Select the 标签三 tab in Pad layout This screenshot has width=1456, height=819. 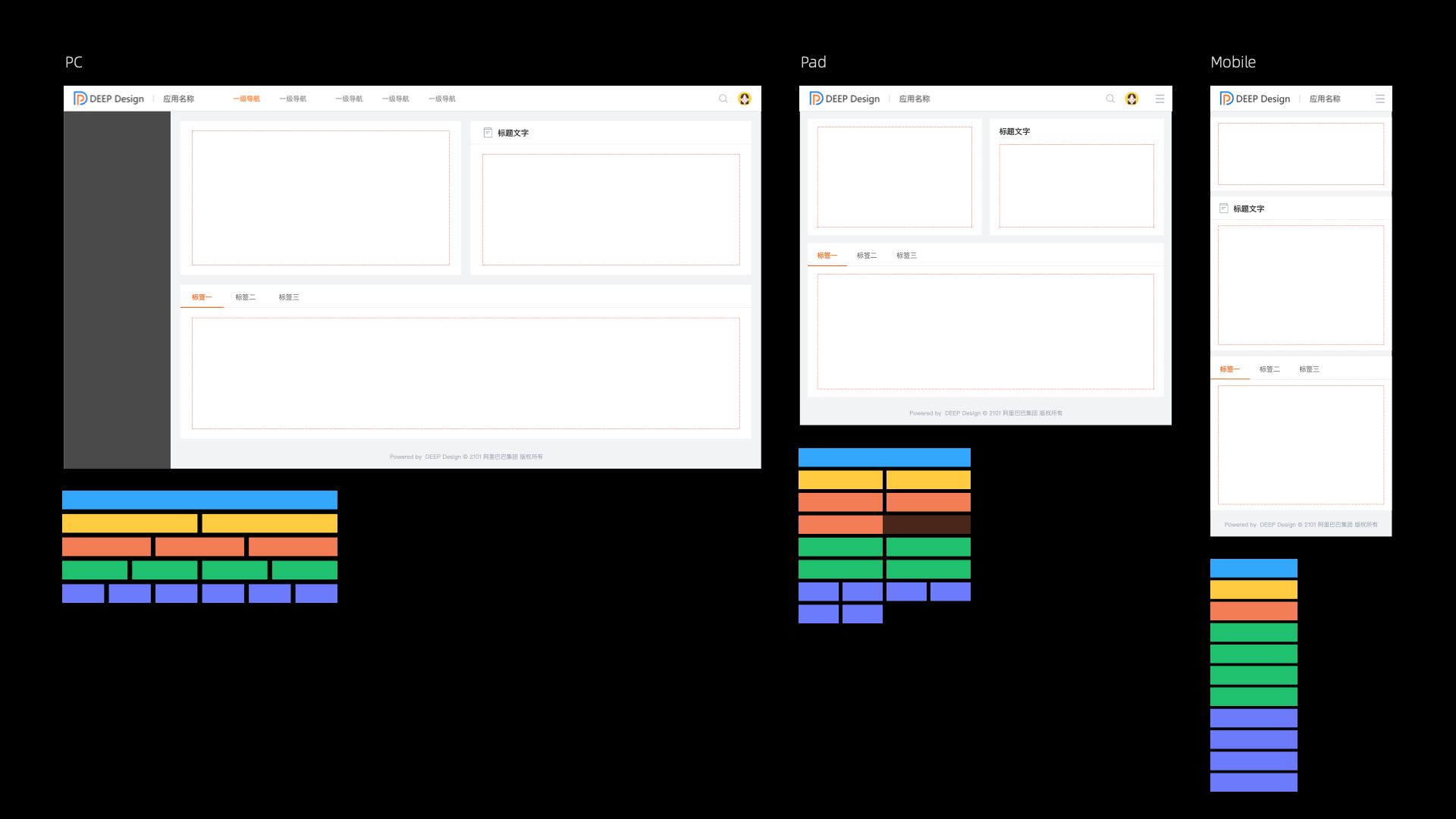pos(906,256)
